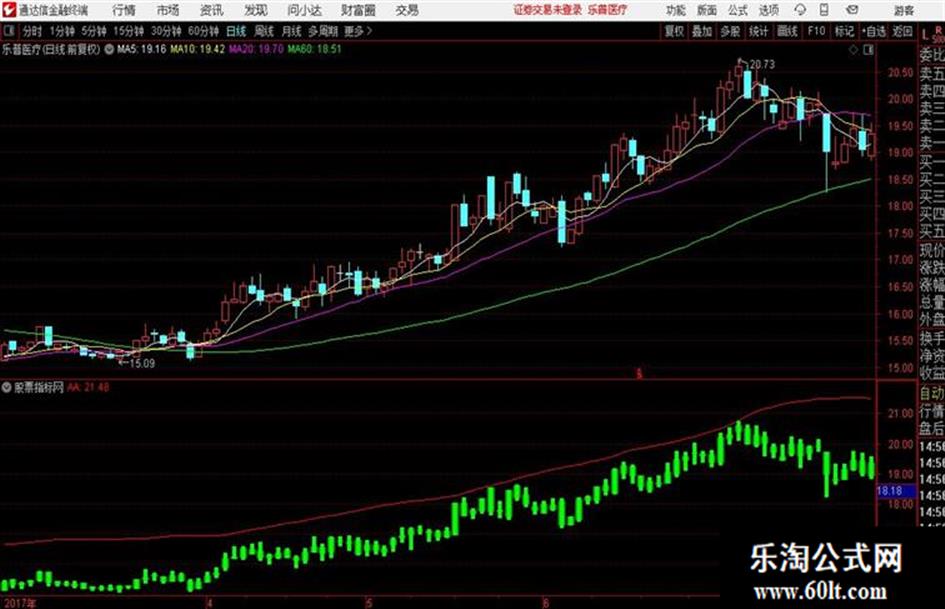Click the 多股 toolbar button
This screenshot has height=609, width=945.
730,31
